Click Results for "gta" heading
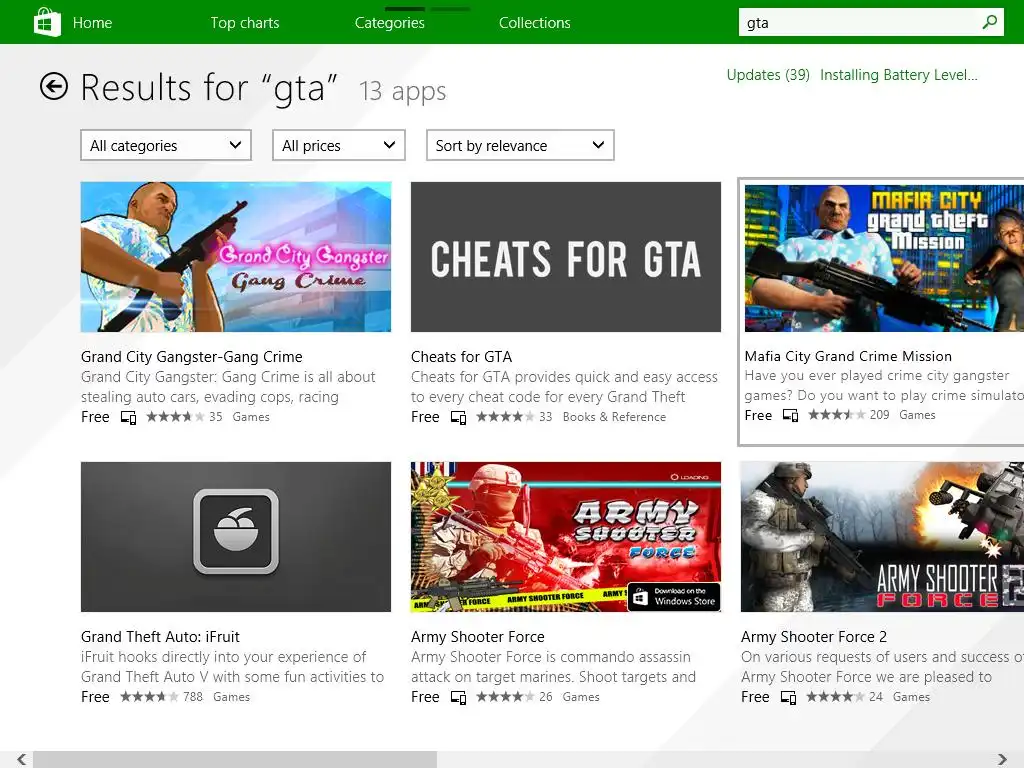Viewport: 1024px width, 768px height. 209,87
